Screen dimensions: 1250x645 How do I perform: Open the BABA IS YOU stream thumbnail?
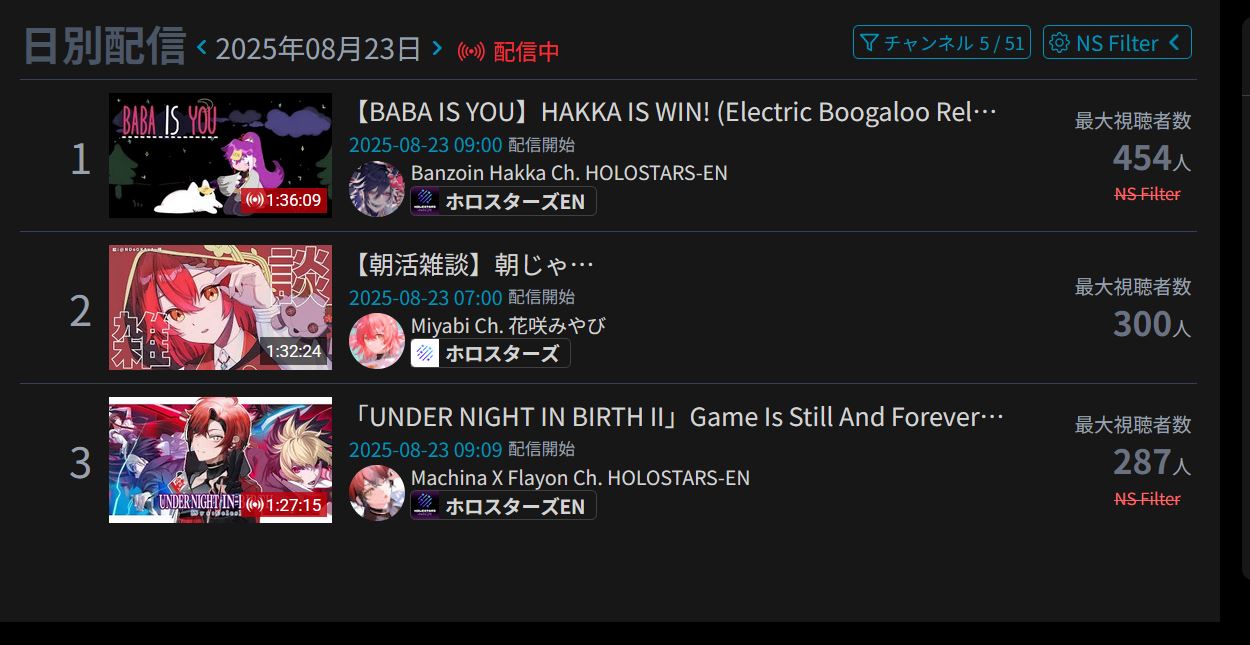(220, 155)
